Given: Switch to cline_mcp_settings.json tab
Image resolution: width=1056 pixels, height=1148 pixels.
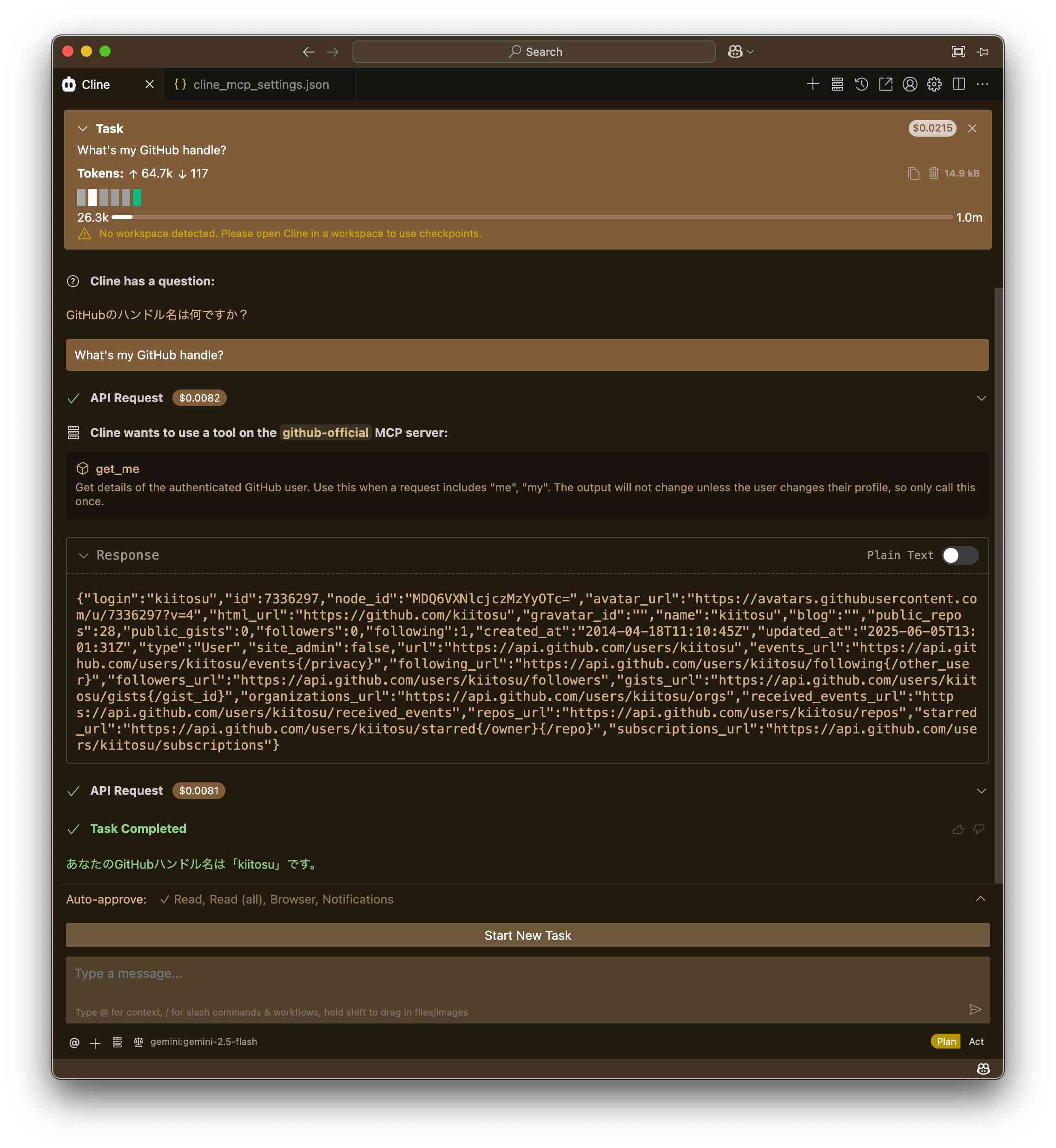Looking at the screenshot, I should click(x=260, y=85).
